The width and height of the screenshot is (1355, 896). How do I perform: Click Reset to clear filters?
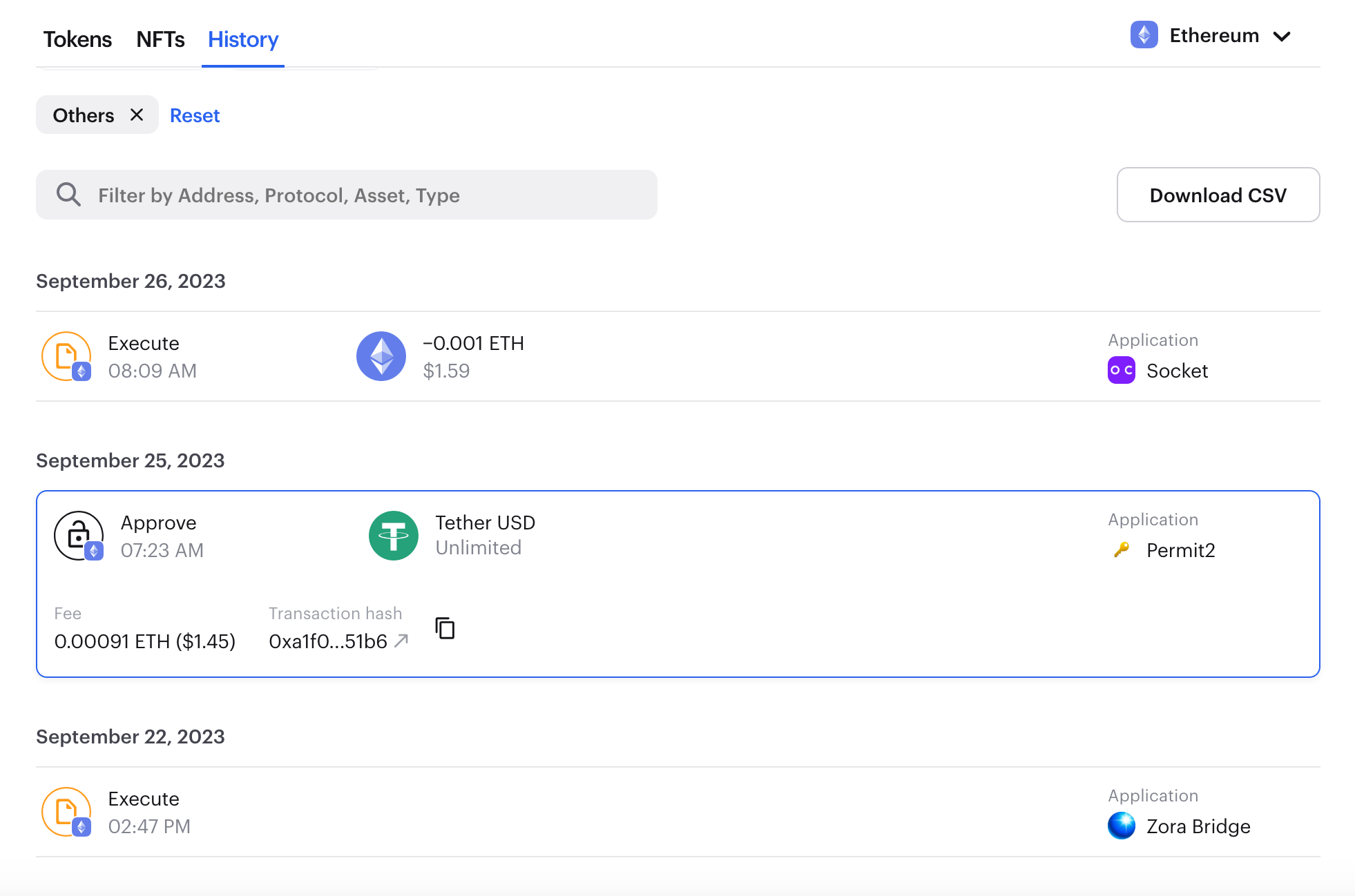[195, 115]
